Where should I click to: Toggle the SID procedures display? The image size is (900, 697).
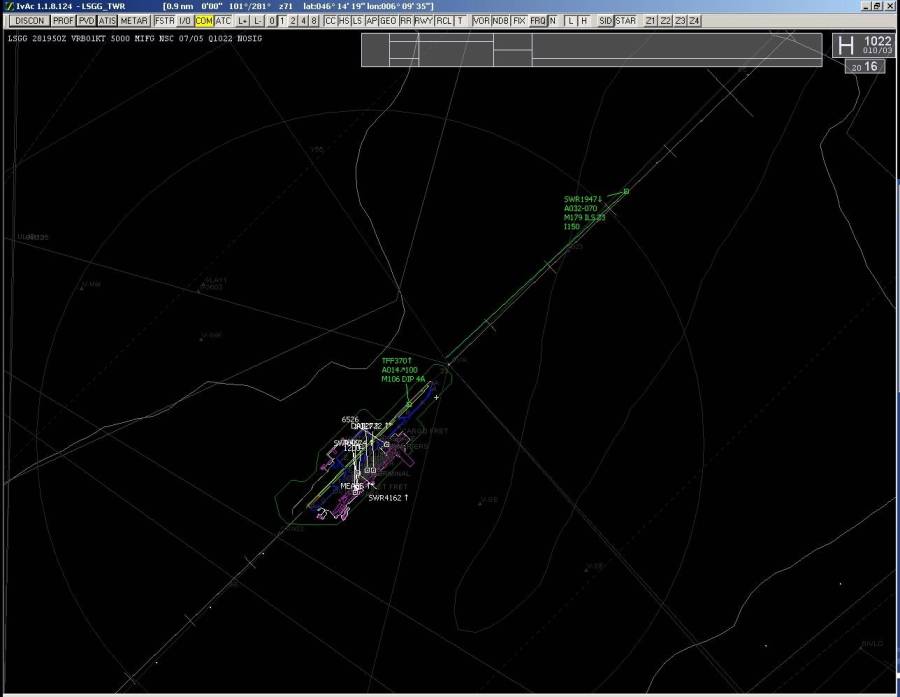[605, 21]
